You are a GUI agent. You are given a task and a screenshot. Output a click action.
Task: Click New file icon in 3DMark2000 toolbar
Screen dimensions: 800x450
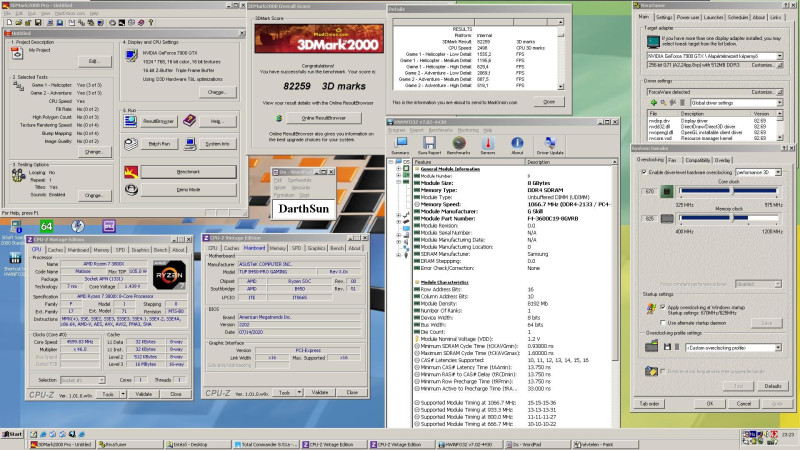point(9,22)
